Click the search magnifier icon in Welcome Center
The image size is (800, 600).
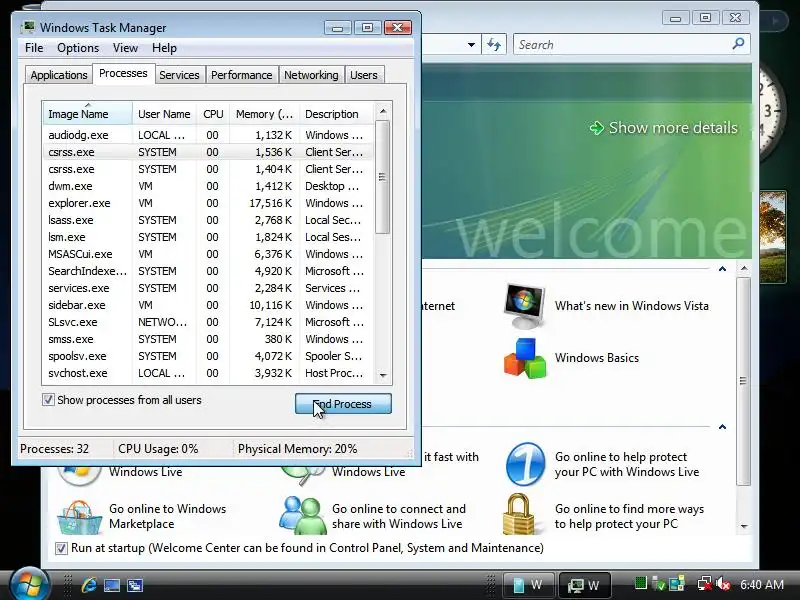738,44
